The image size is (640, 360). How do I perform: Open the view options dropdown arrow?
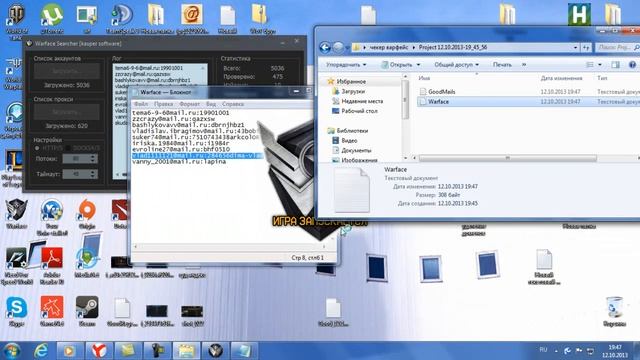point(600,64)
